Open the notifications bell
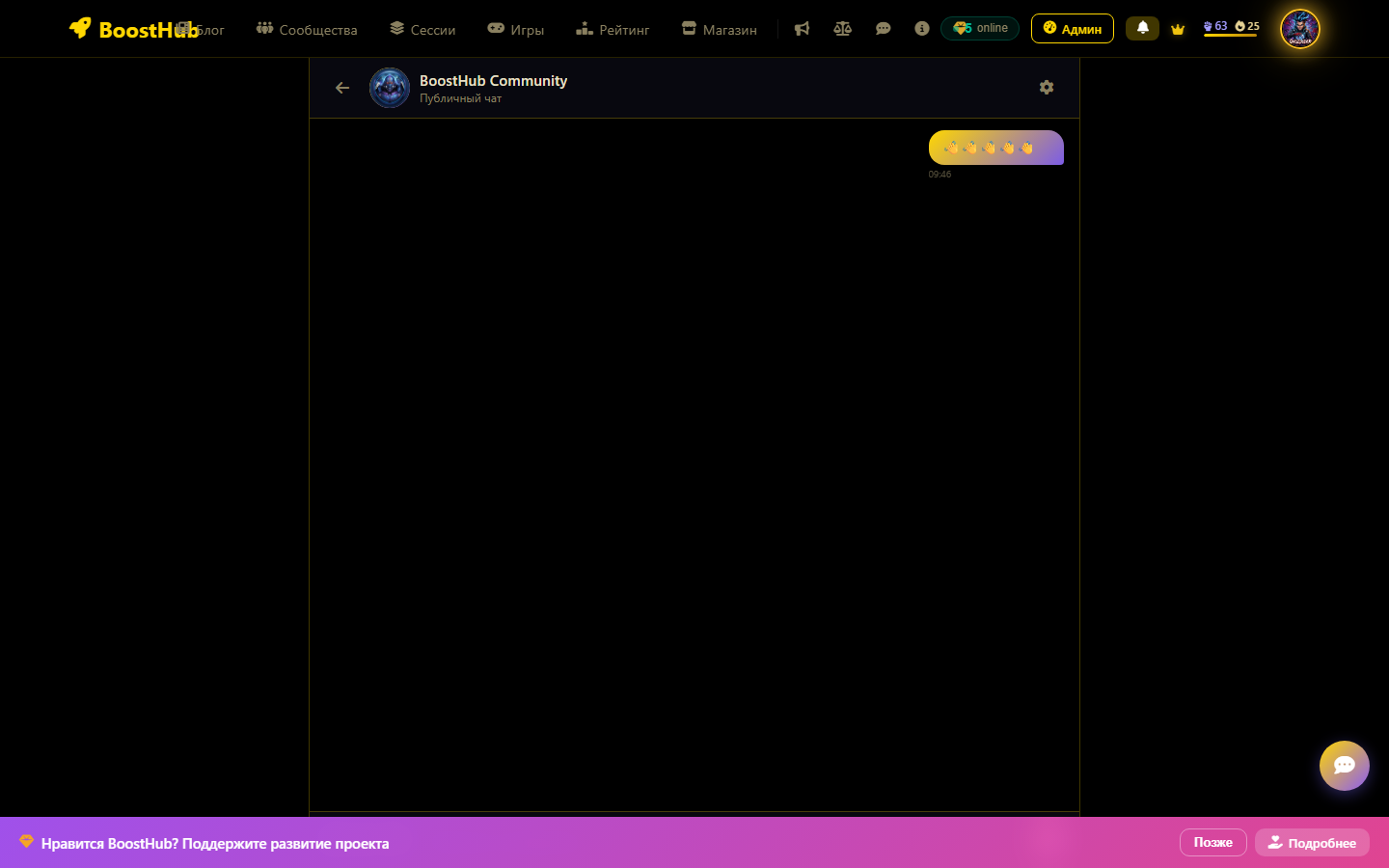1389x868 pixels. tap(1142, 28)
